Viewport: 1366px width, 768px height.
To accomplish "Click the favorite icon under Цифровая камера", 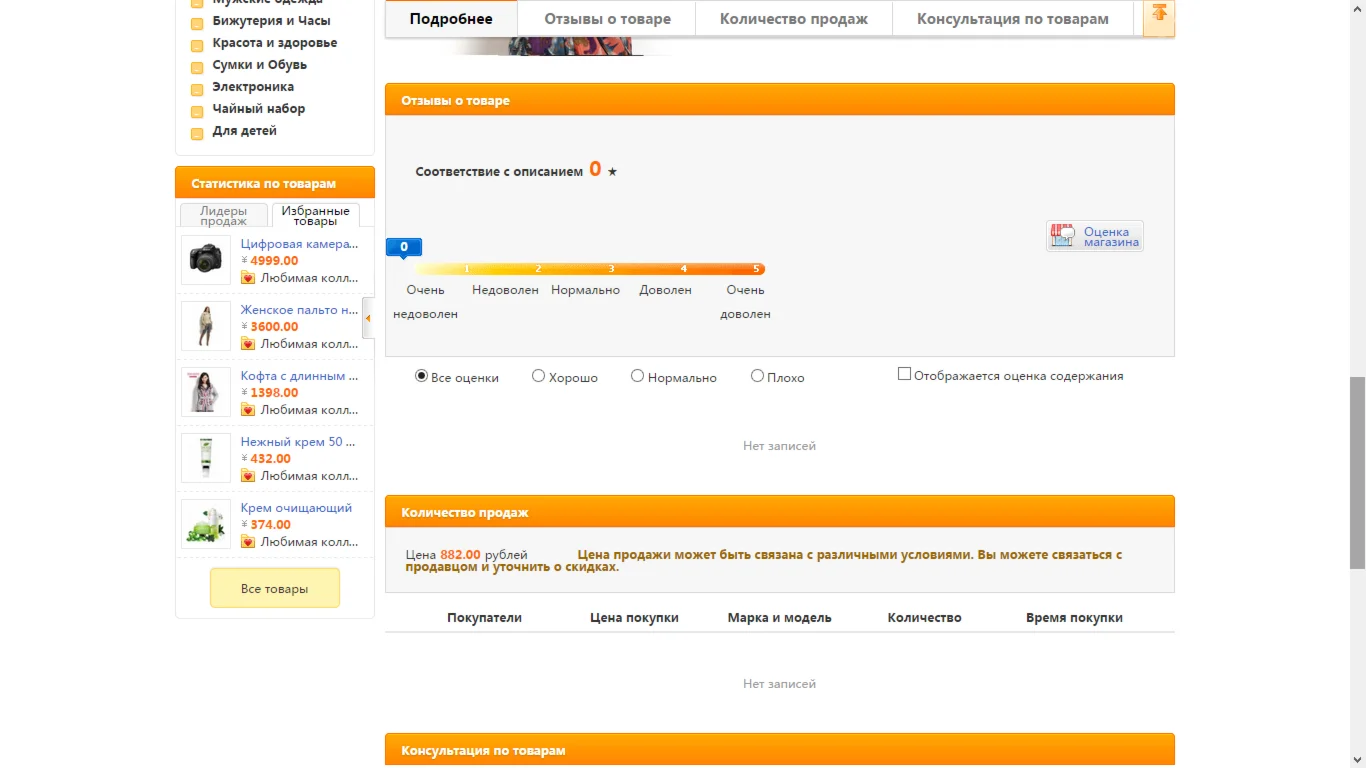I will tap(248, 278).
